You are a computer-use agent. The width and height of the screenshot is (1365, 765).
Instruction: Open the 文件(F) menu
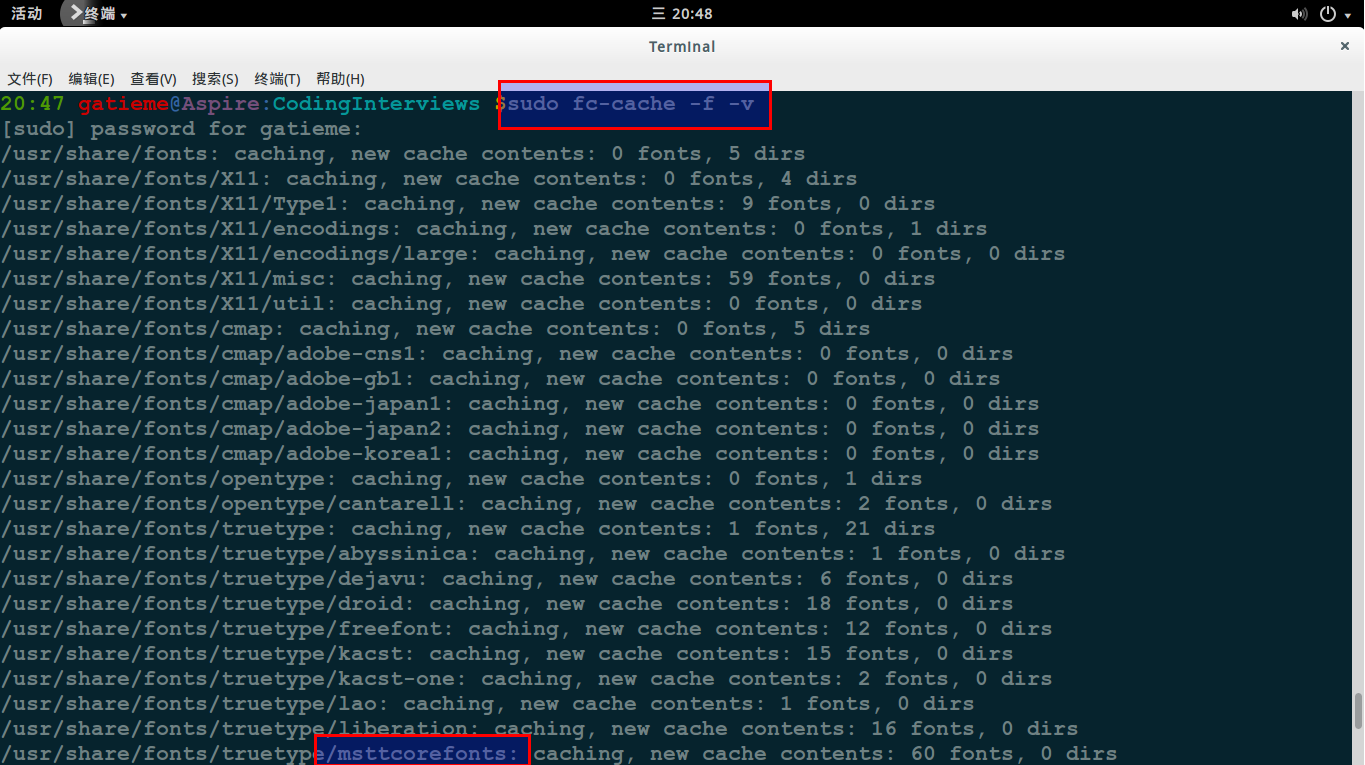click(x=30, y=79)
